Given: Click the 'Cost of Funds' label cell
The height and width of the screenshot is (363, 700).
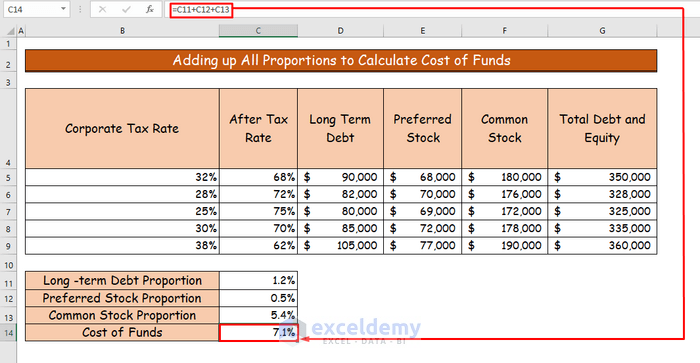Looking at the screenshot, I should click(x=122, y=333).
